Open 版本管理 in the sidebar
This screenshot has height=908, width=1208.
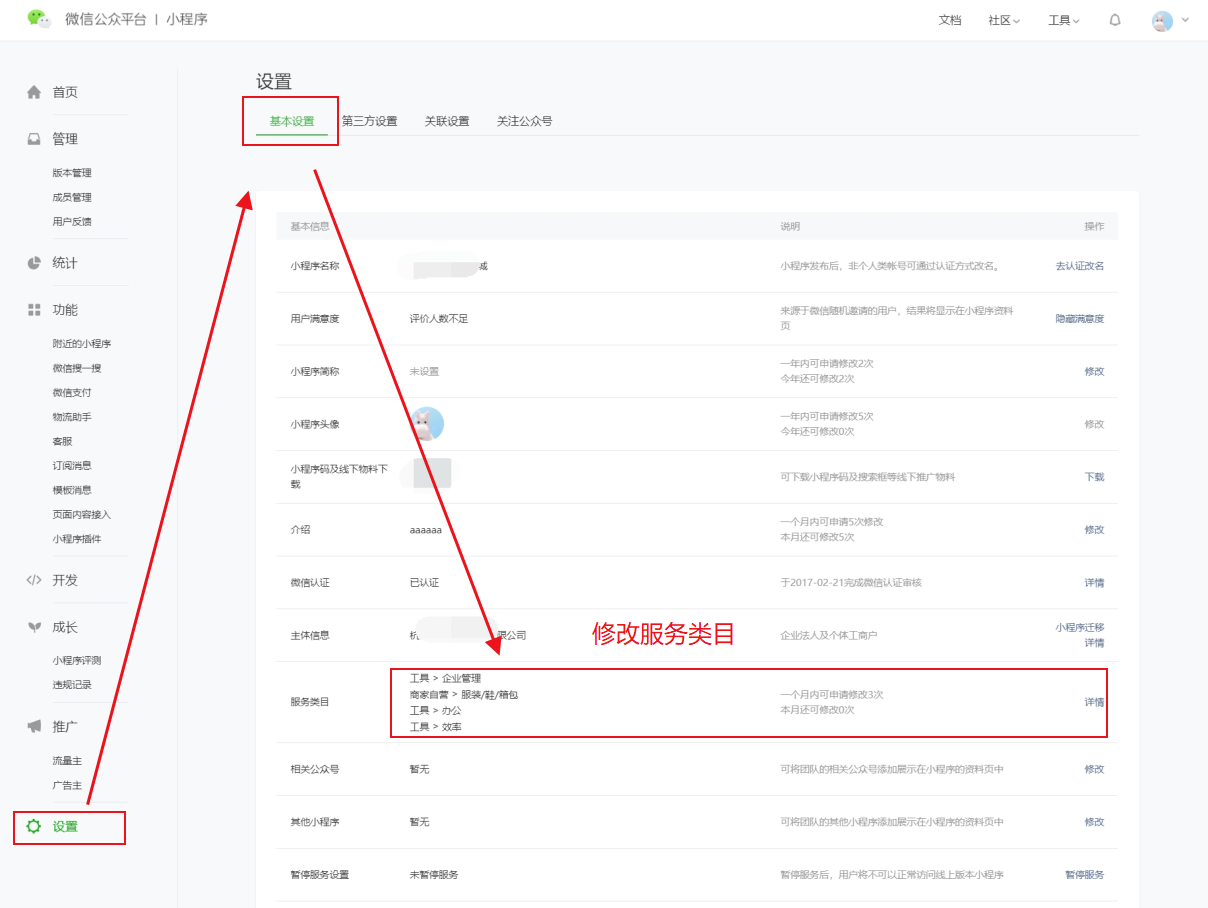click(72, 173)
